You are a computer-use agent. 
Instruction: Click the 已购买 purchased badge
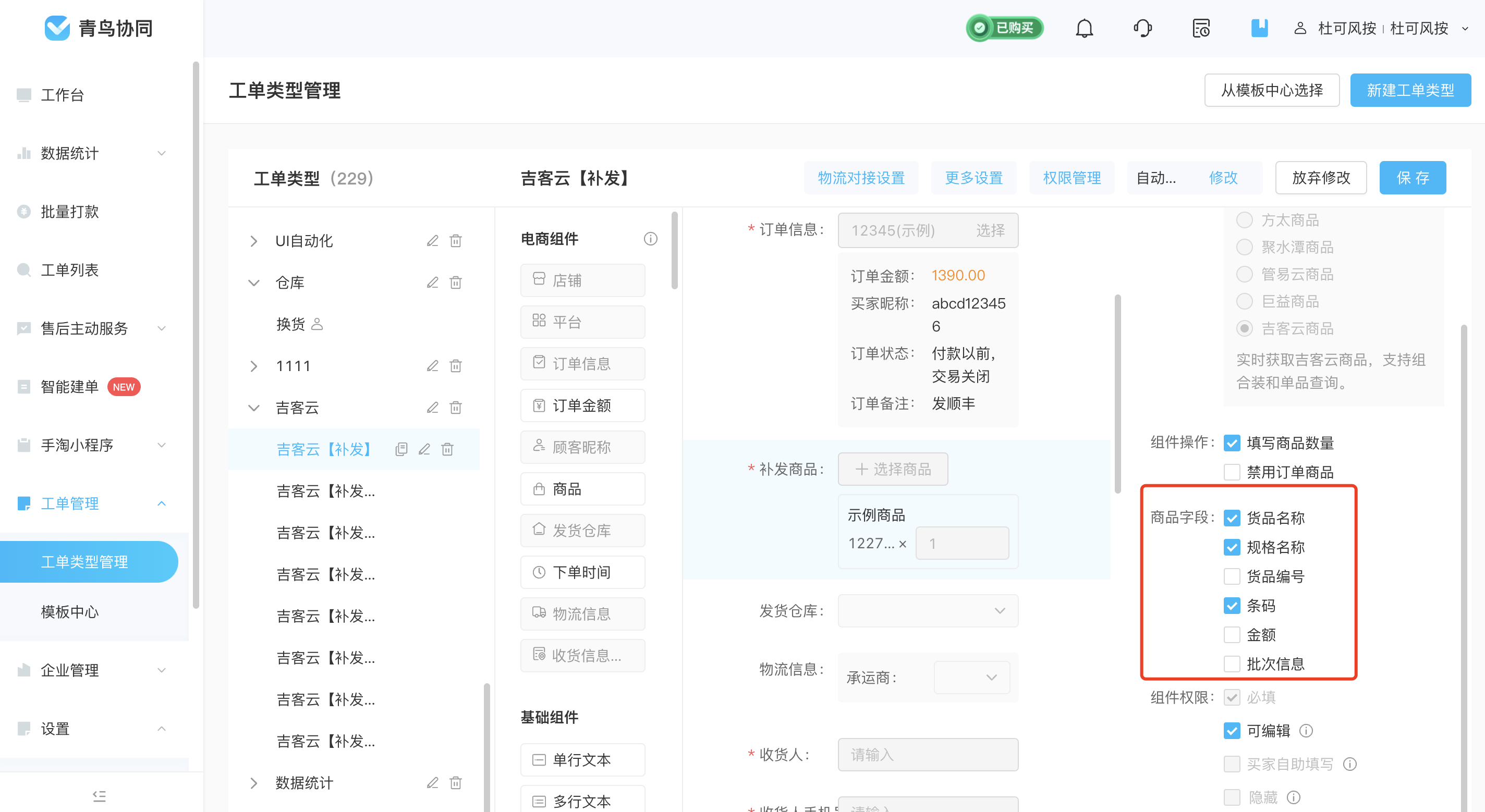(x=1005, y=28)
